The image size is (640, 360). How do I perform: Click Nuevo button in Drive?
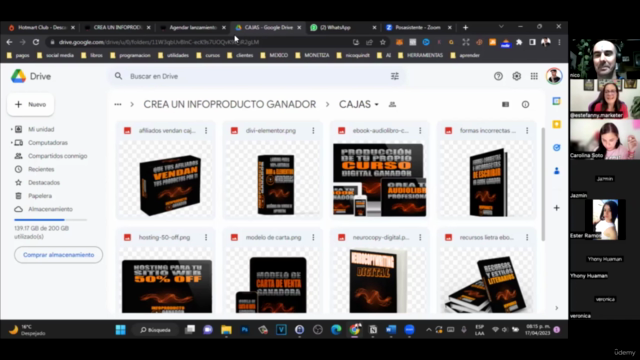click(x=31, y=104)
